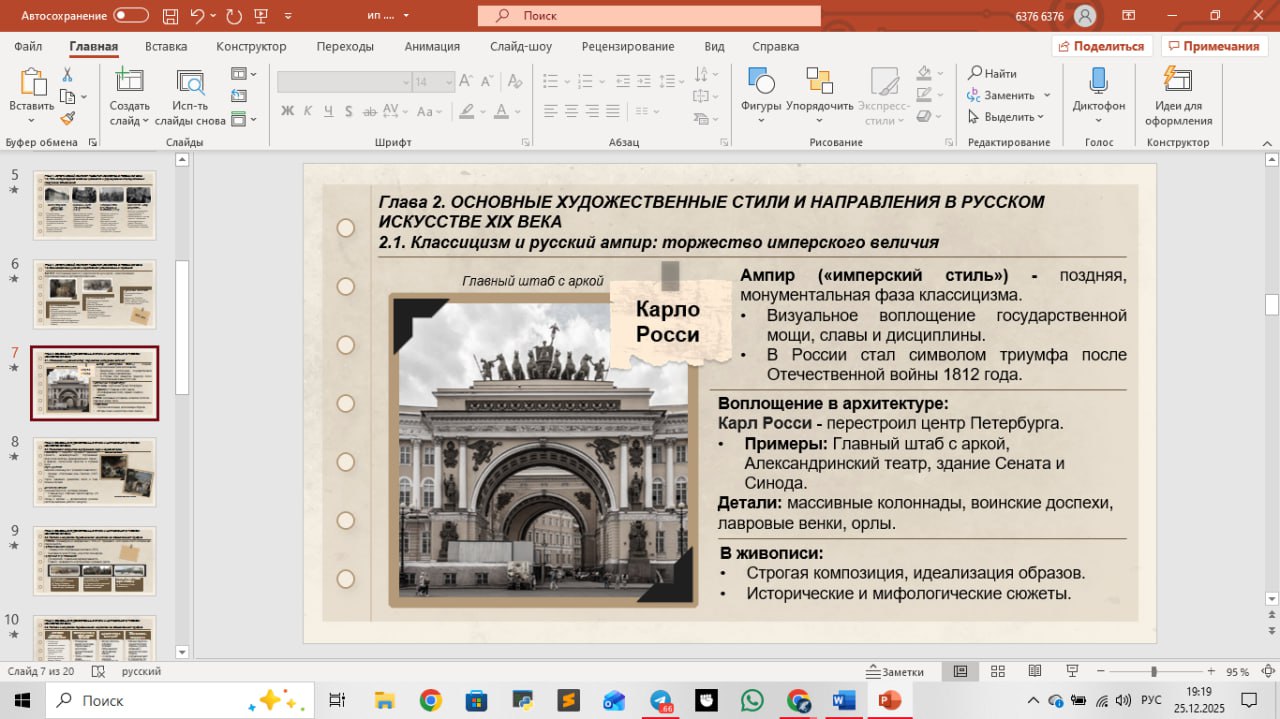
Task: Click the justify alignment icon
Action: pyautogui.click(x=612, y=111)
